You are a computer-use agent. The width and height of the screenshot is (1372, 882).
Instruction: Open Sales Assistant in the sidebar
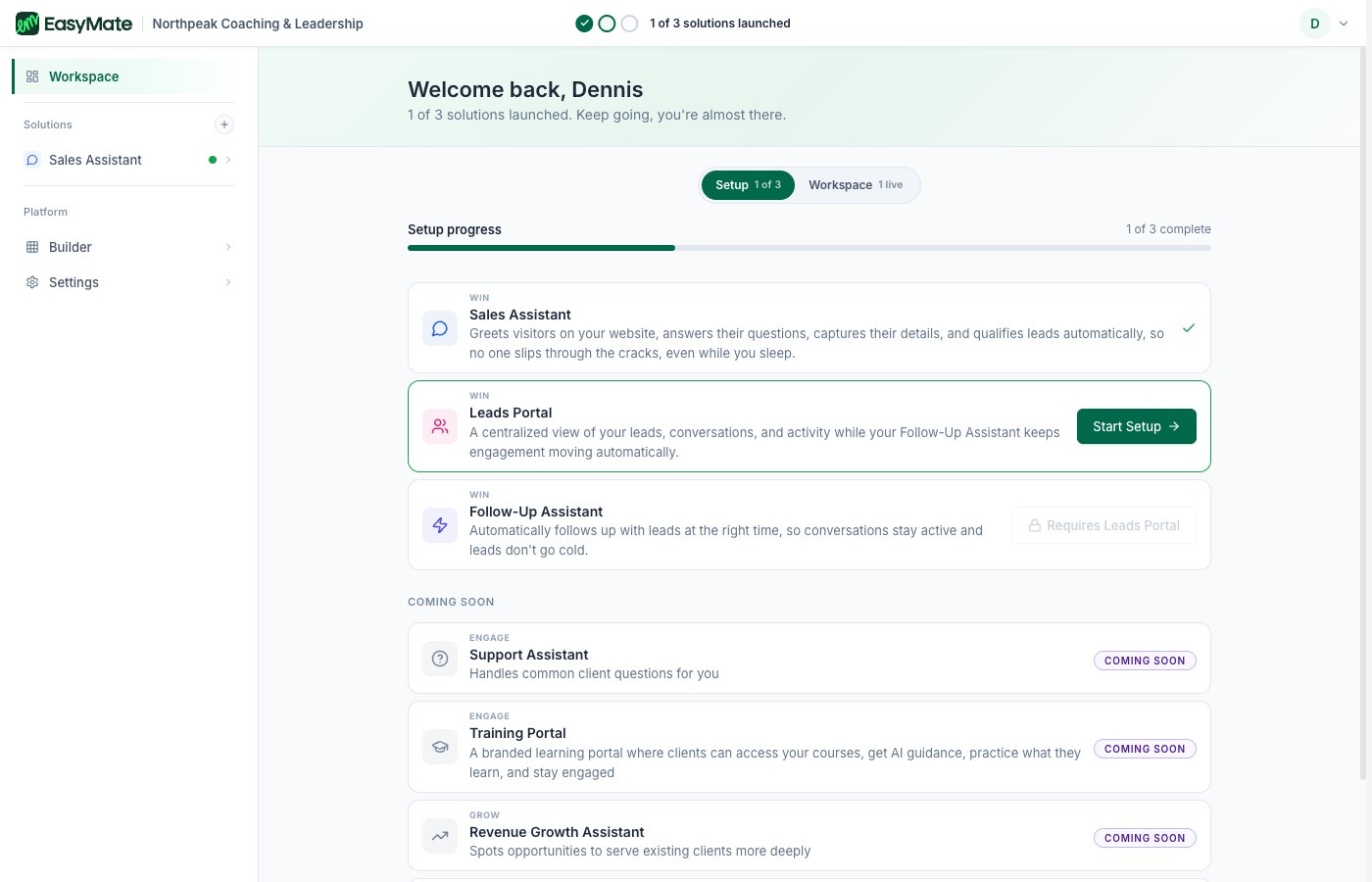(x=123, y=160)
